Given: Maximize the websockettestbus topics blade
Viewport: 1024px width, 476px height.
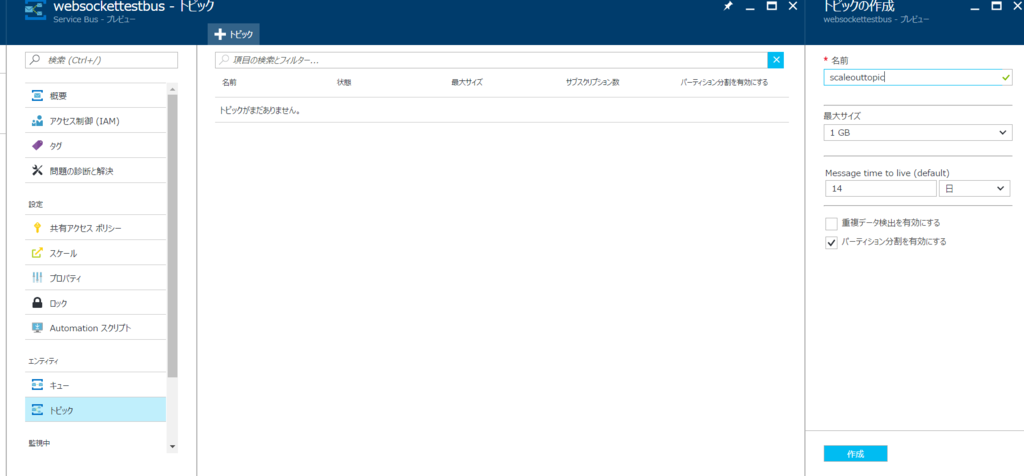Looking at the screenshot, I should (x=771, y=6).
